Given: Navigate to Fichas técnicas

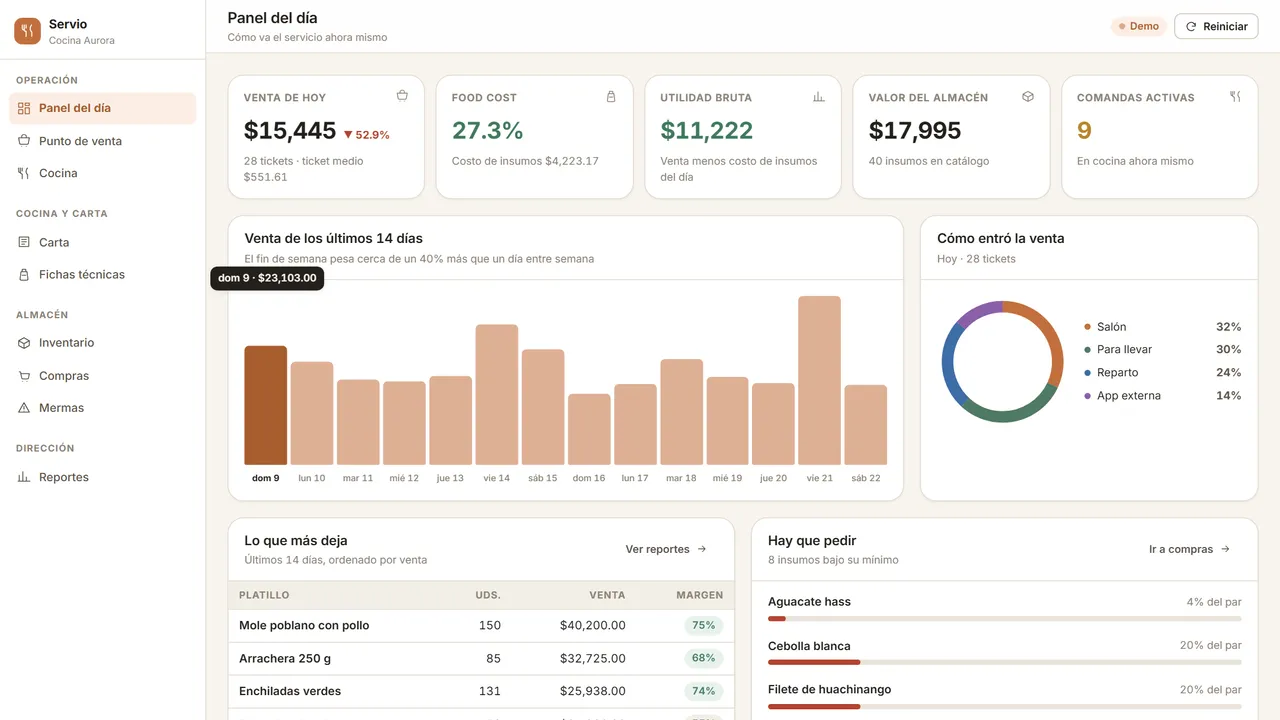Looking at the screenshot, I should (103, 274).
